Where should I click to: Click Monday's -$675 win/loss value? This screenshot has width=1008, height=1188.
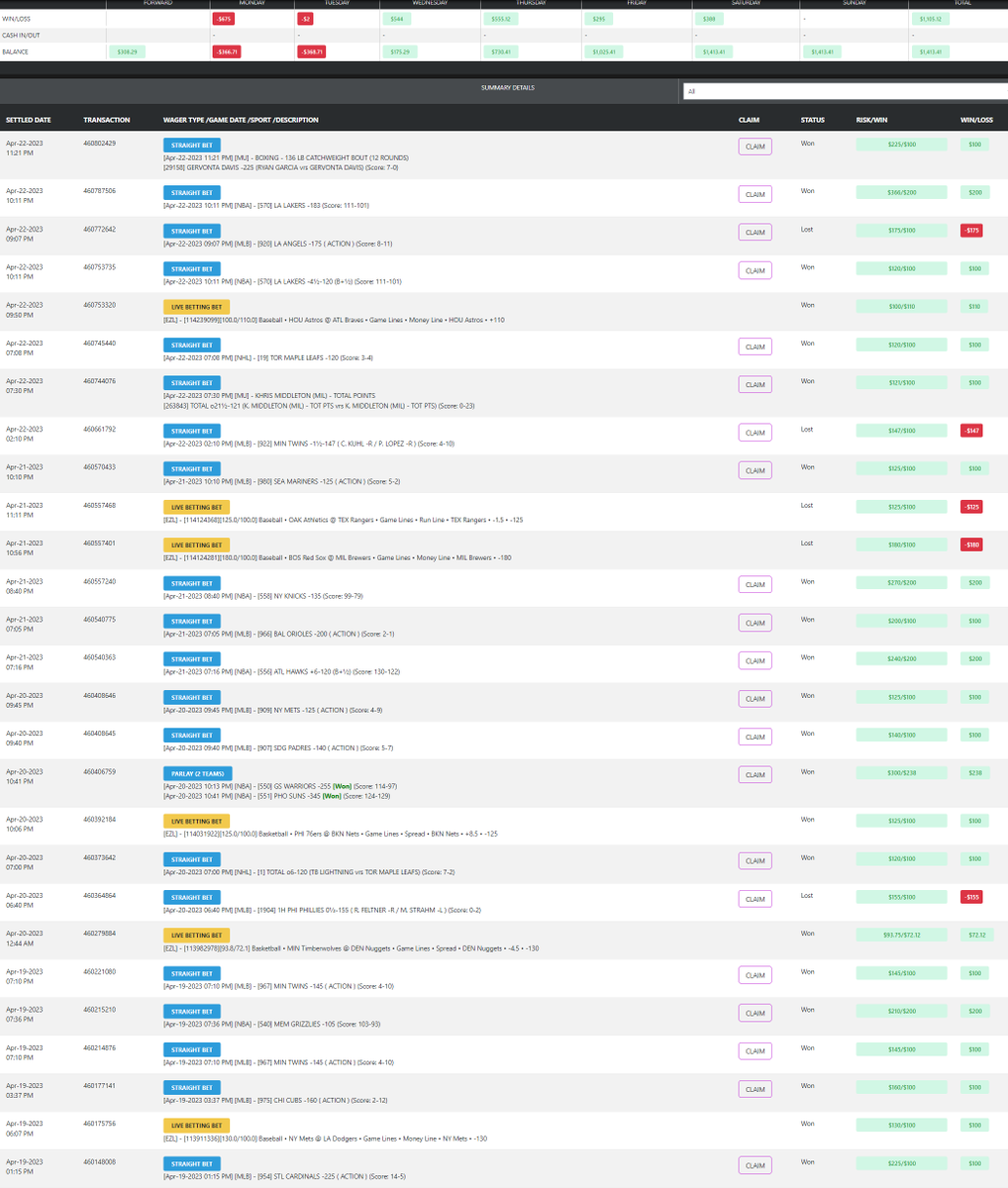(224, 19)
